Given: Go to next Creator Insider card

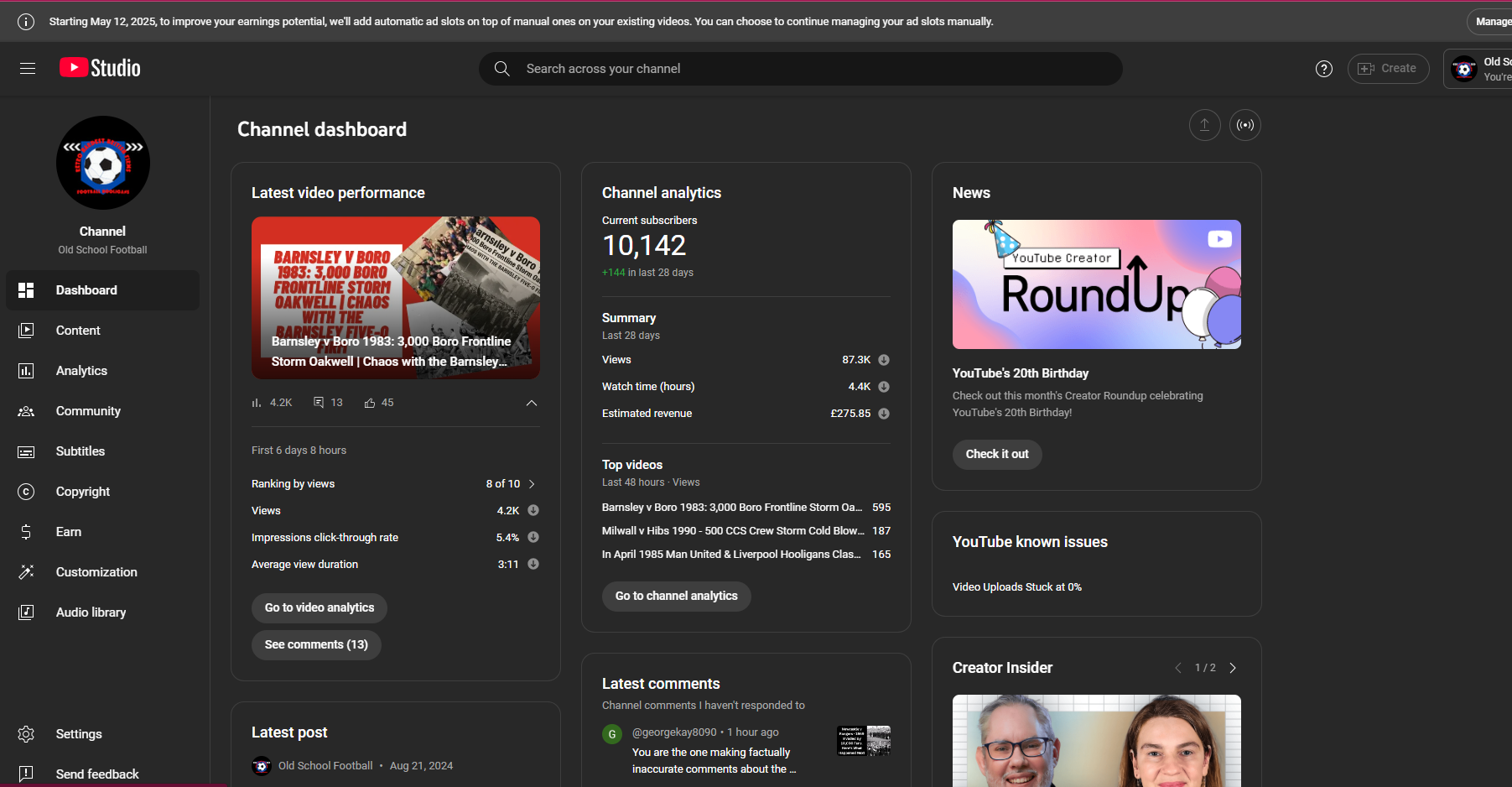Looking at the screenshot, I should pos(1233,668).
